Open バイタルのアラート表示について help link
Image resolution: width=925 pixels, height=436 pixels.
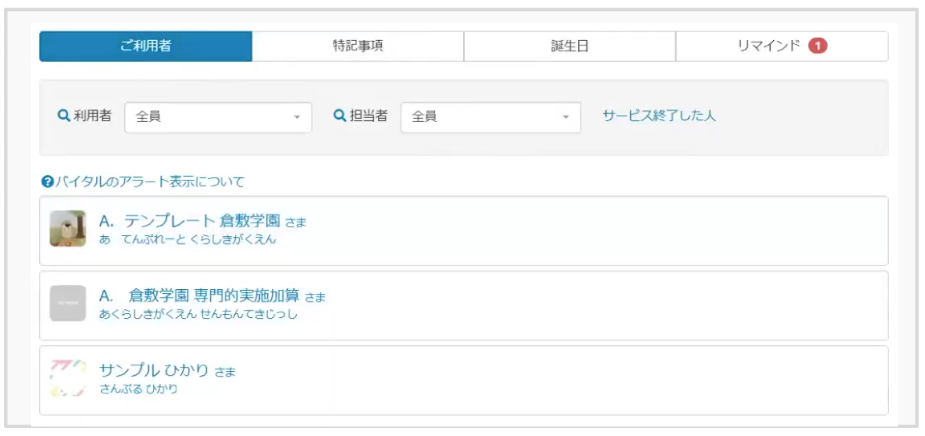pyautogui.click(x=149, y=182)
